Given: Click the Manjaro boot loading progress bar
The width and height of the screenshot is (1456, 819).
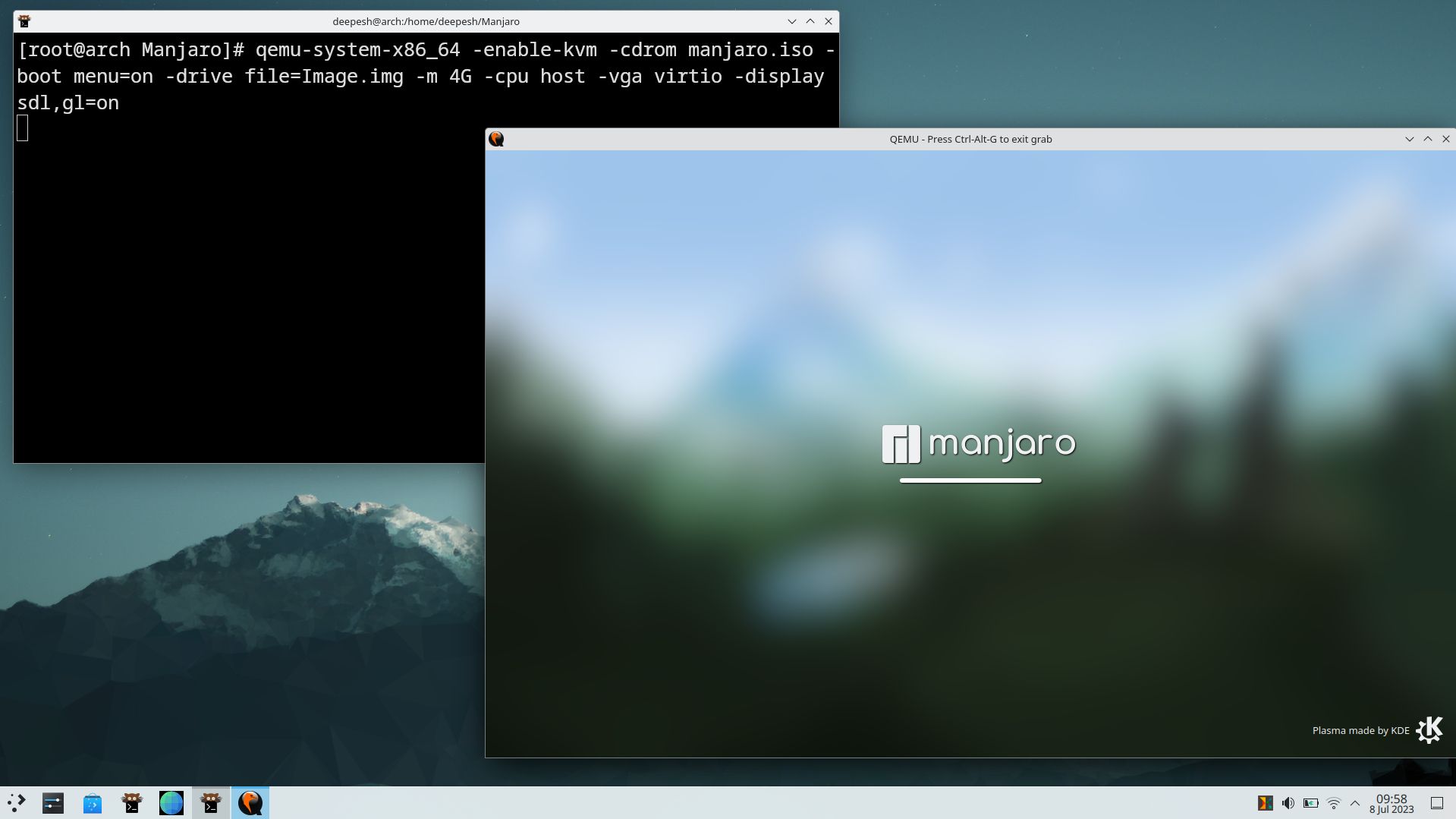Looking at the screenshot, I should [970, 479].
